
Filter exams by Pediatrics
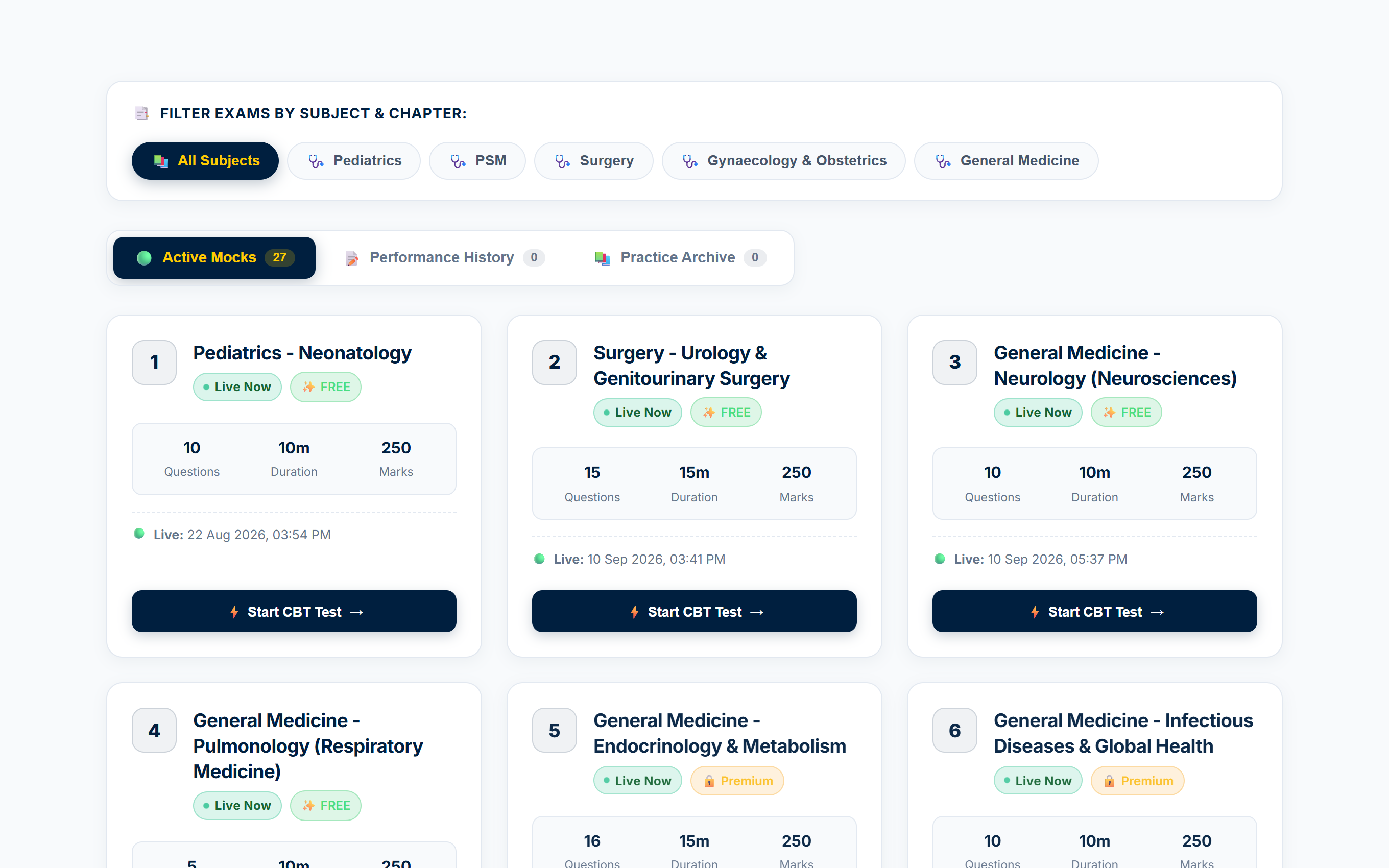coord(353,161)
